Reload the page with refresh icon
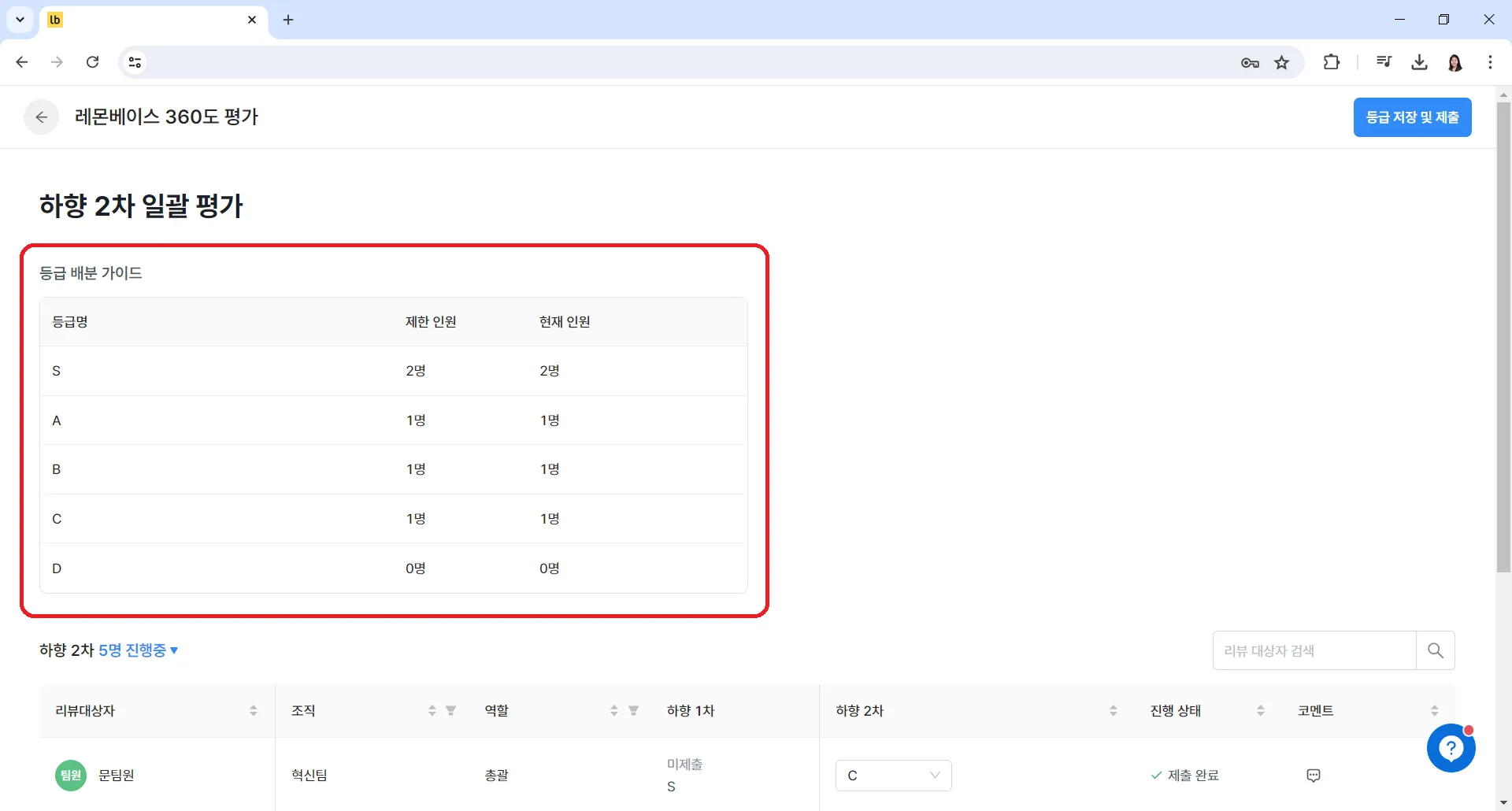The width and height of the screenshot is (1512, 811). 93,62
